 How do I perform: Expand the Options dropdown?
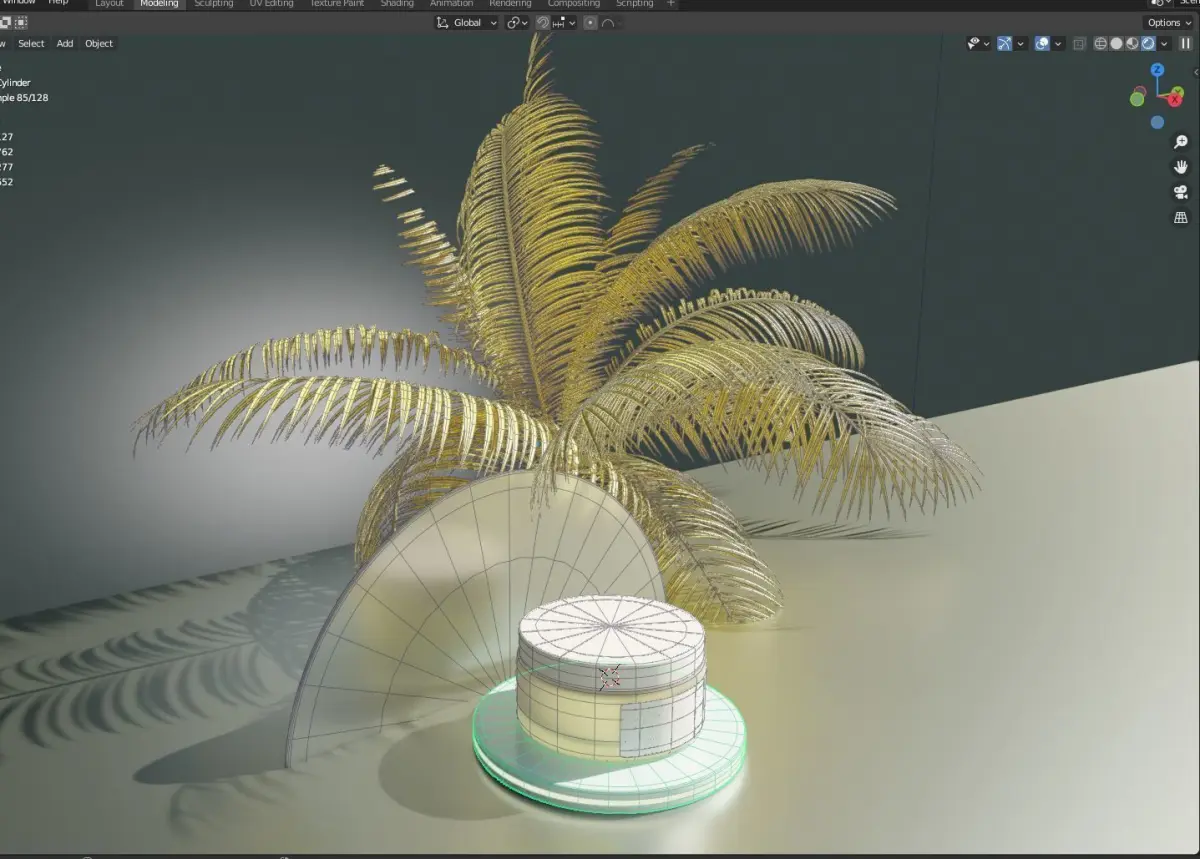(x=1169, y=22)
